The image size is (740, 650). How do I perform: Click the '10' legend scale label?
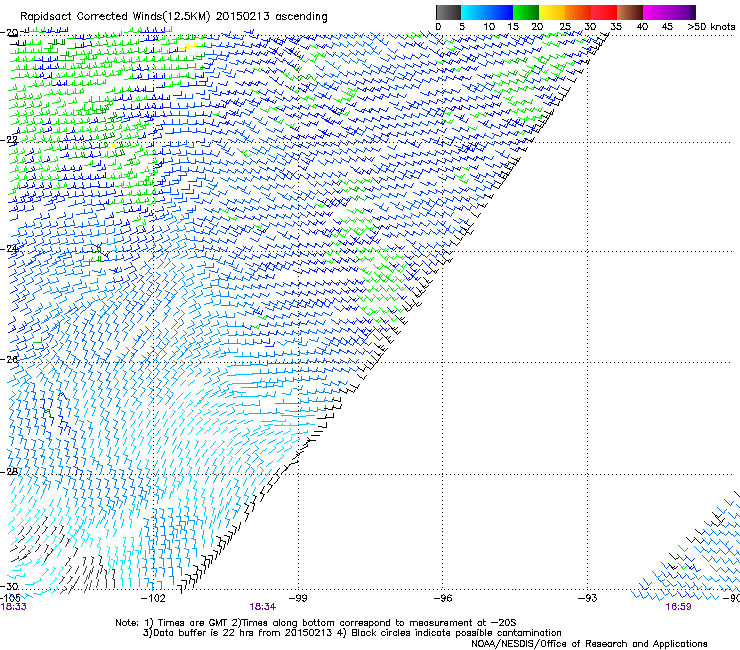(x=489, y=27)
